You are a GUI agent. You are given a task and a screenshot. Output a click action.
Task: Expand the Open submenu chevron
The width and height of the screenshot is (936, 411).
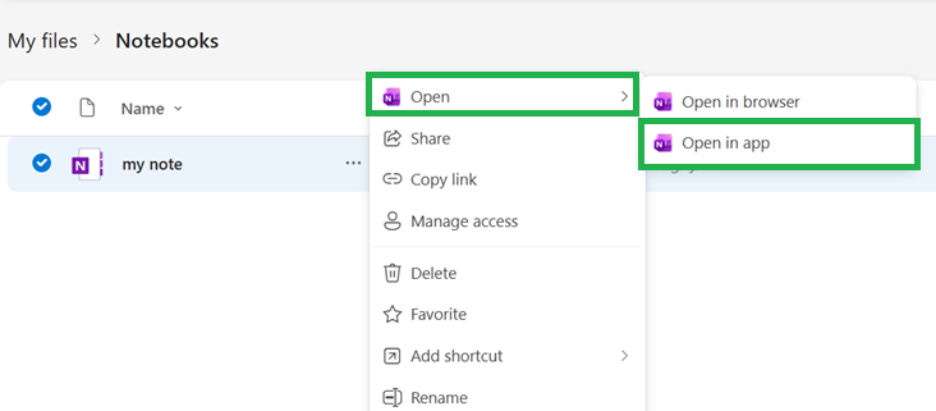[624, 96]
